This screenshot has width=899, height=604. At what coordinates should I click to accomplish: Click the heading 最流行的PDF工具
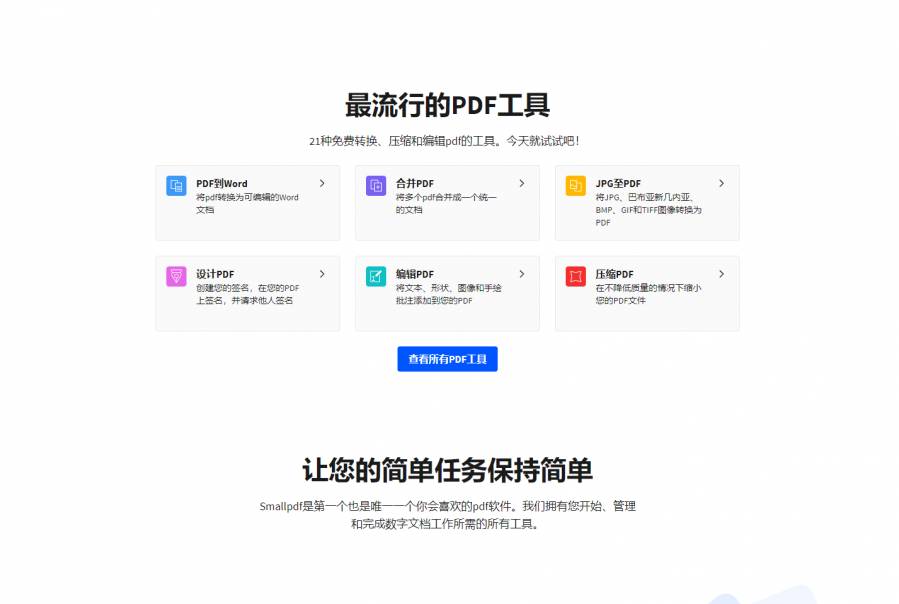(x=447, y=105)
